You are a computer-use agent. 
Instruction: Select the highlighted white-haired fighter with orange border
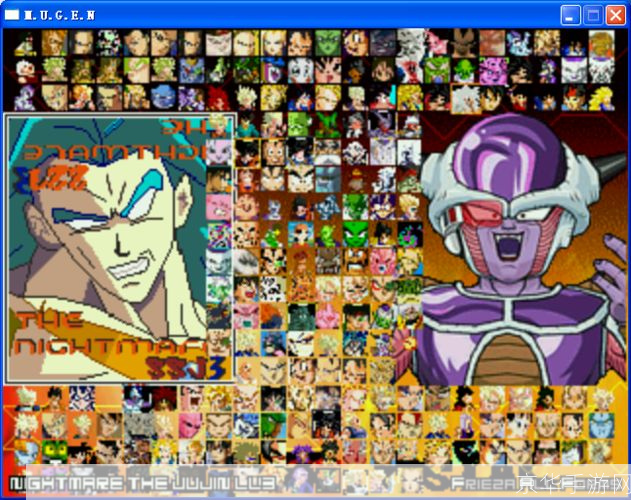[x=466, y=99]
